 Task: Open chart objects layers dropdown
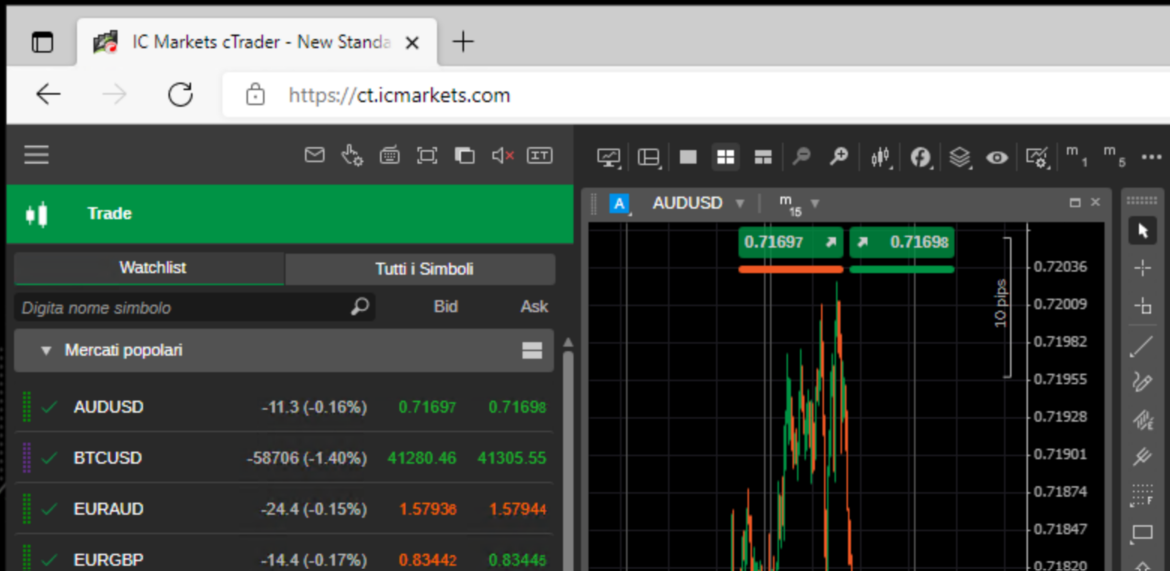click(x=960, y=157)
